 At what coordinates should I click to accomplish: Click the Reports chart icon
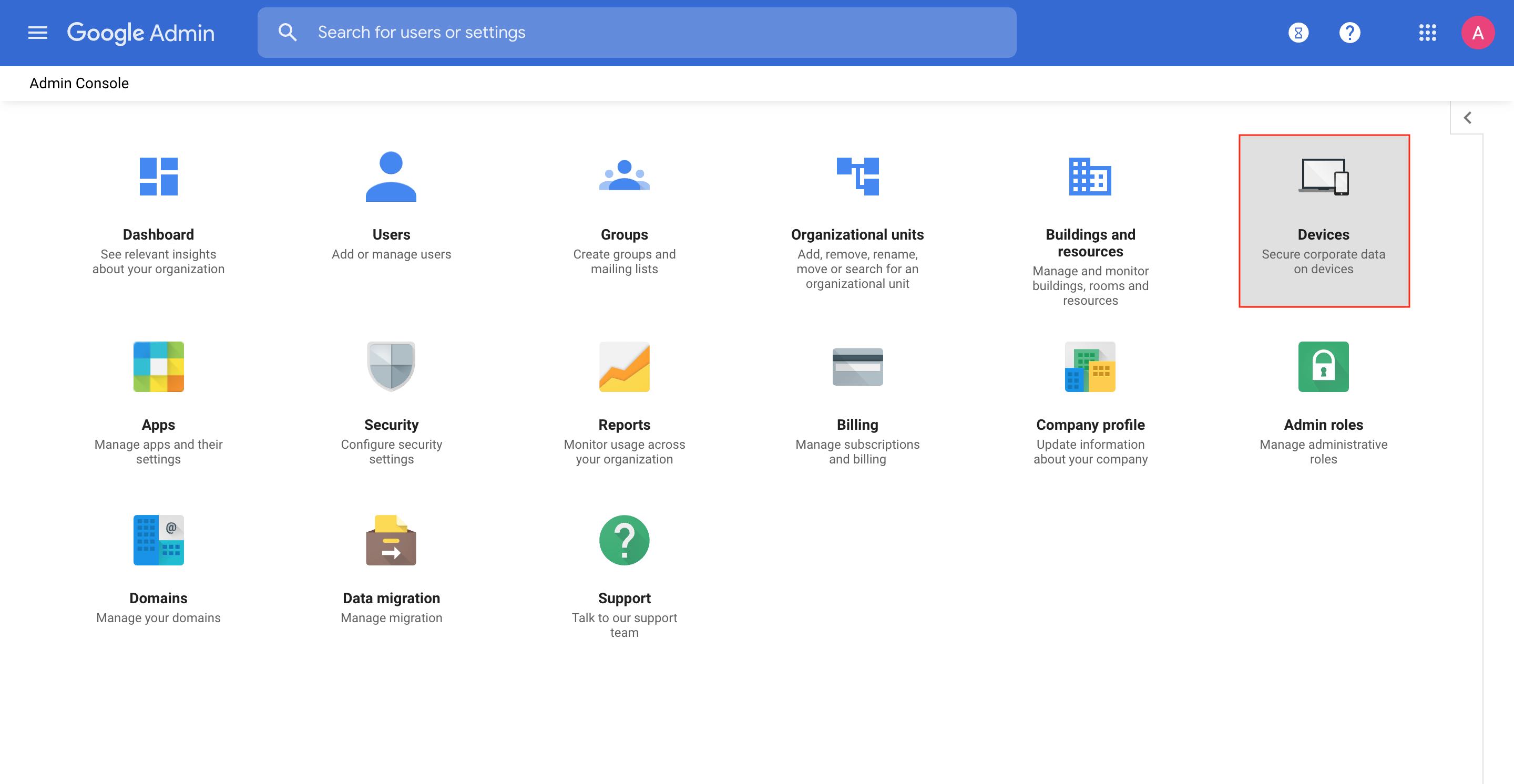coord(624,366)
